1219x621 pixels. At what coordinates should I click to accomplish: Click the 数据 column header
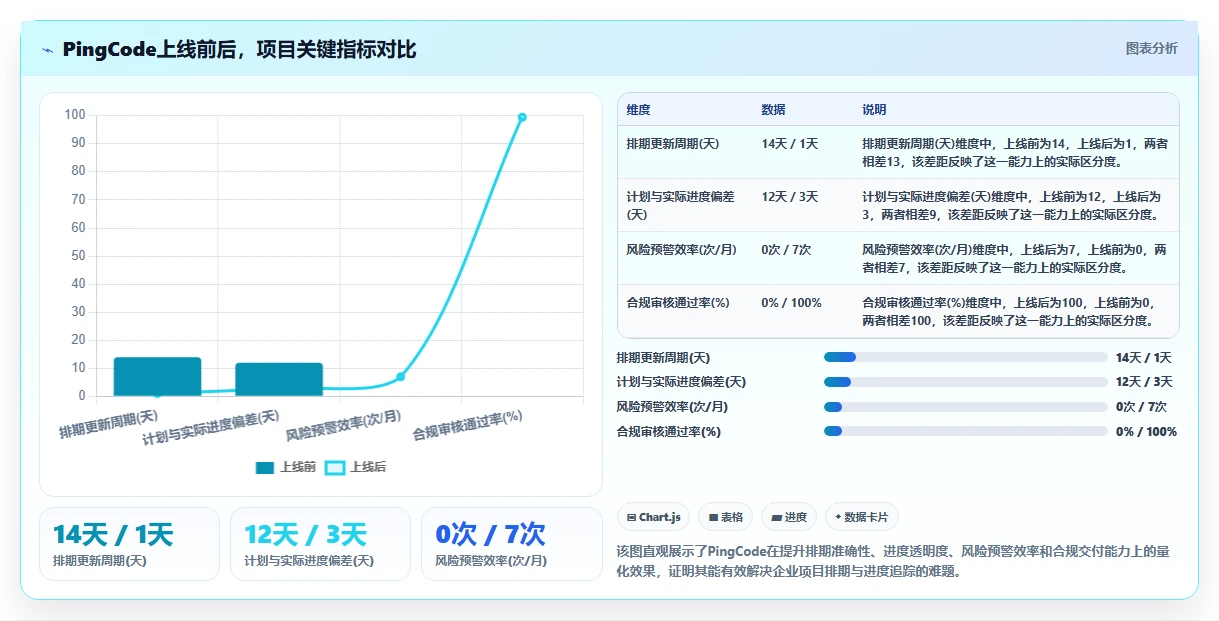point(773,110)
